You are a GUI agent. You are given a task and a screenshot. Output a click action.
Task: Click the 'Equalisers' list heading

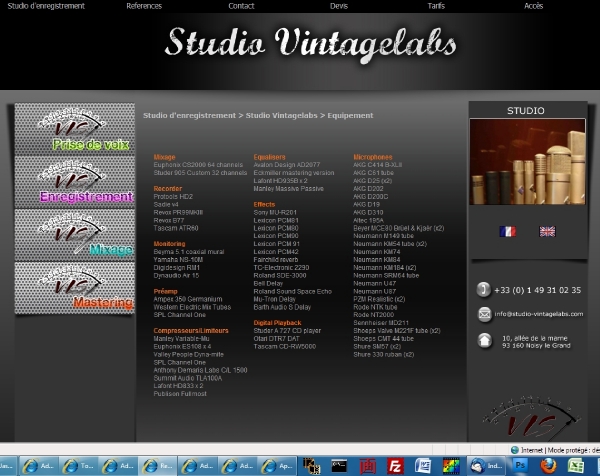point(269,157)
